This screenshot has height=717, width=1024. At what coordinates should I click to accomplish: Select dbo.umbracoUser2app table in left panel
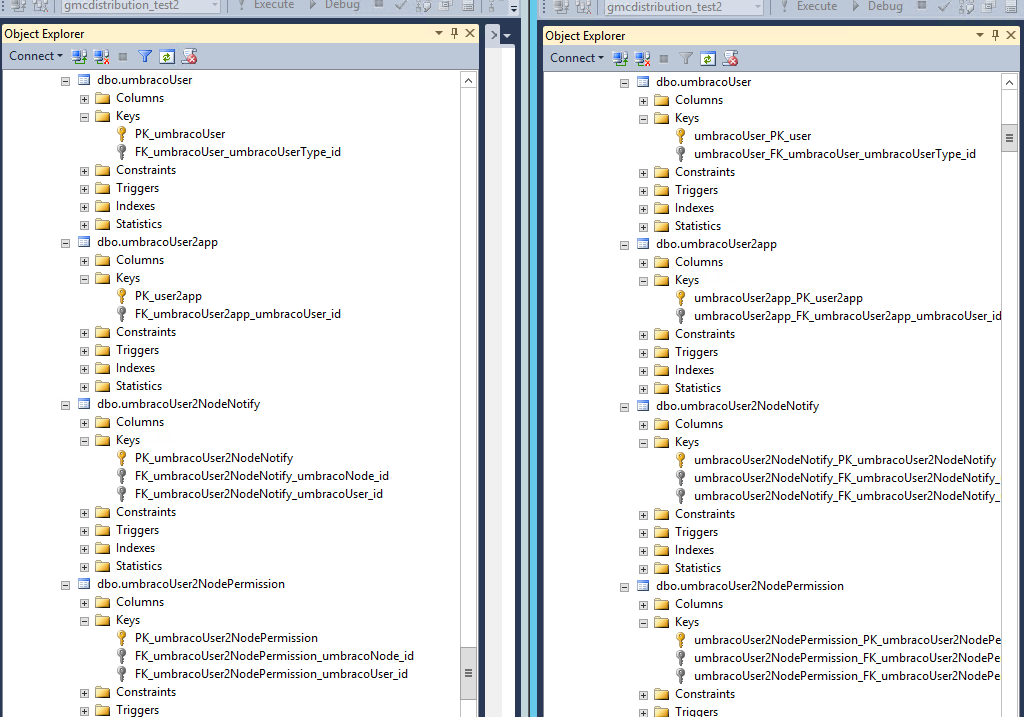pyautogui.click(x=157, y=242)
